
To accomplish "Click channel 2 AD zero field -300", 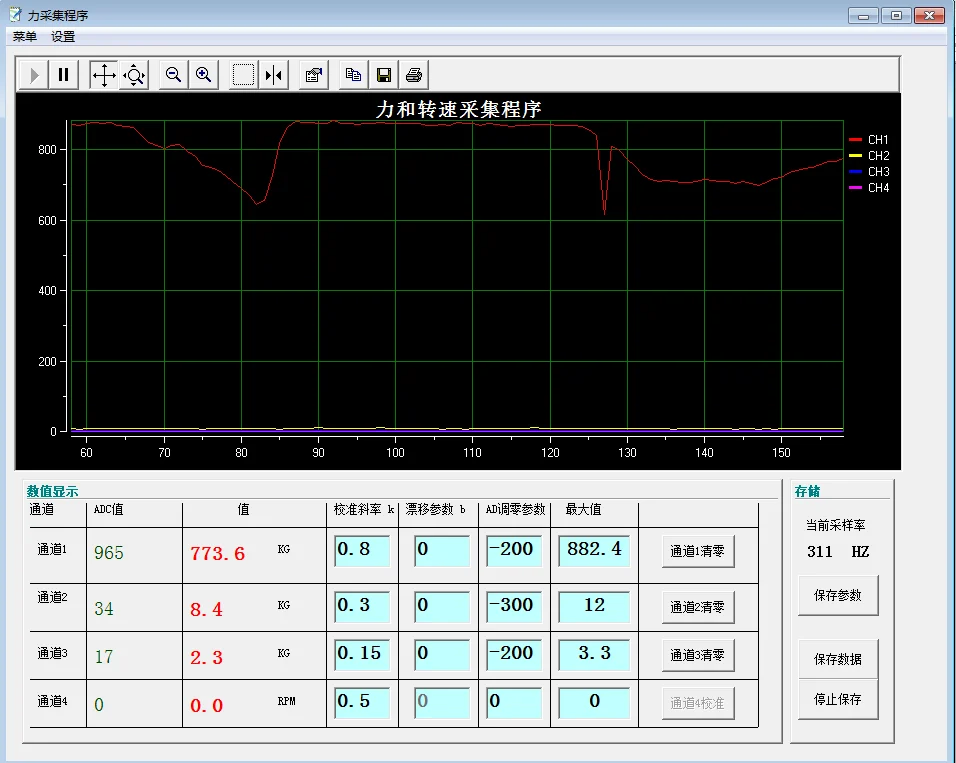I will tap(514, 606).
